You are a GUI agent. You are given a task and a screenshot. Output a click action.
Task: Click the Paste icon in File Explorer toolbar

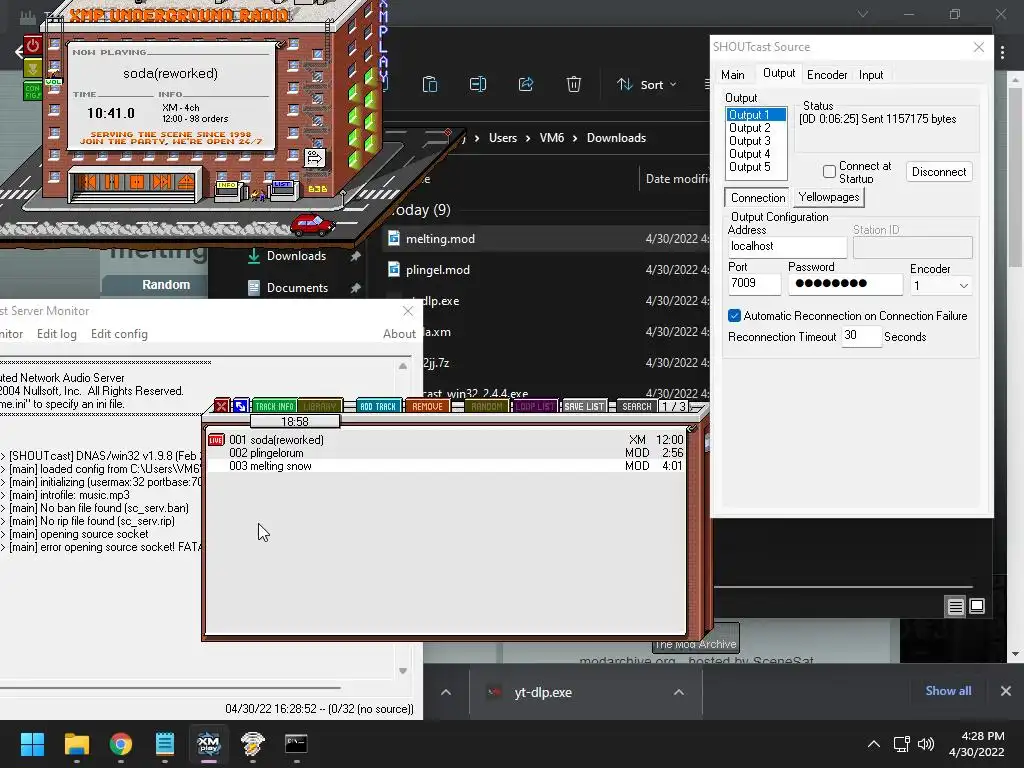click(430, 84)
